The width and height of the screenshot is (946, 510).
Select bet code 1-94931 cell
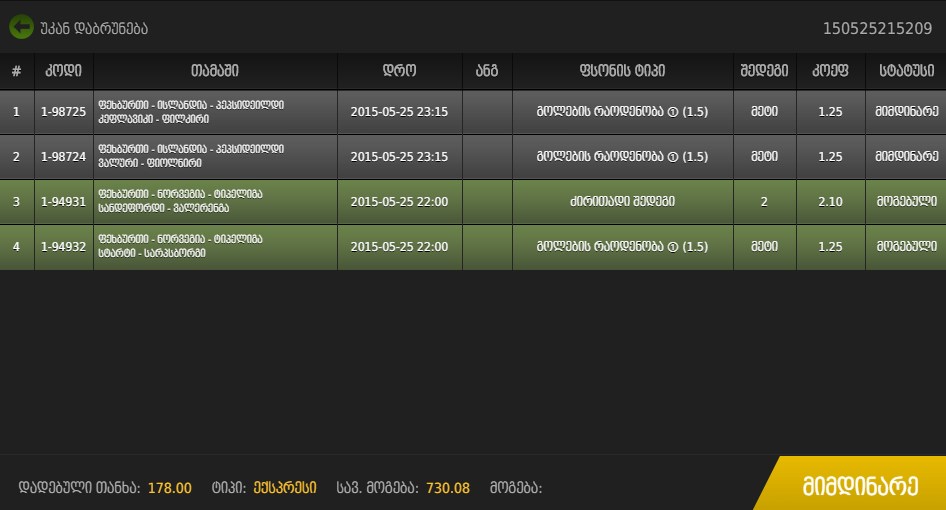click(64, 202)
